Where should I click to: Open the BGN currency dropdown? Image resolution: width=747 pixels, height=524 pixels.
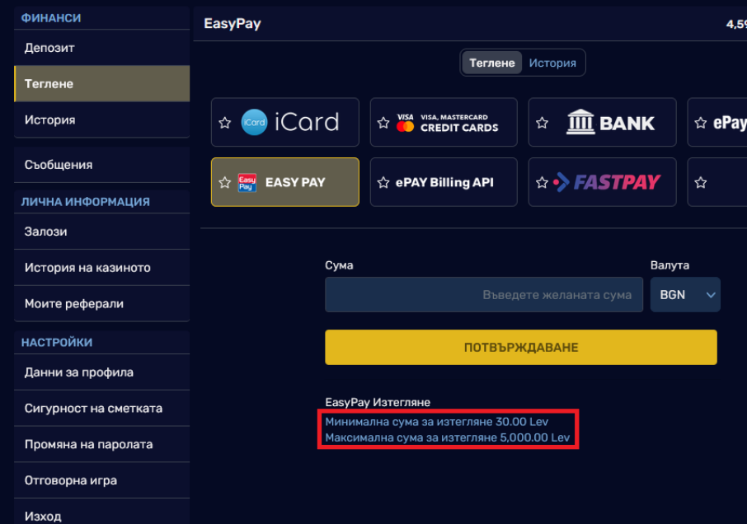(x=684, y=295)
